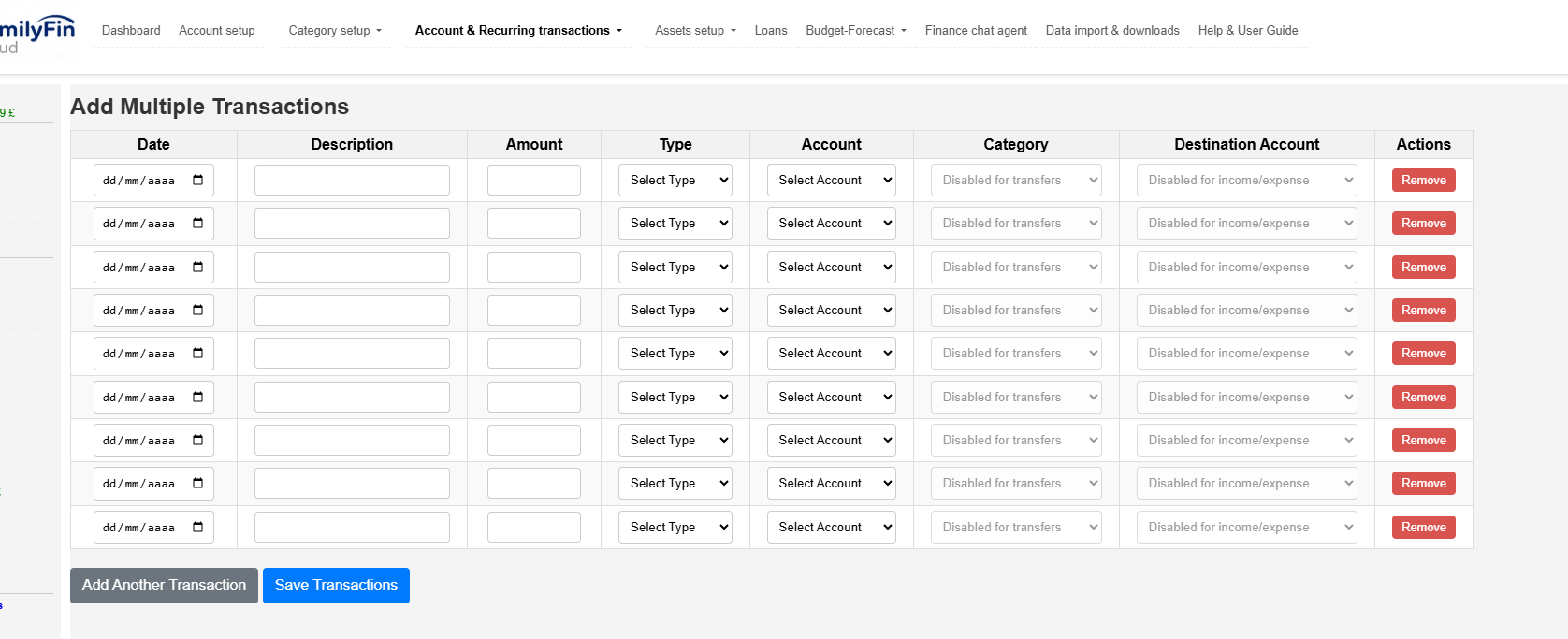
Task: Open date picker calendar icon in seventh row
Action: click(197, 440)
